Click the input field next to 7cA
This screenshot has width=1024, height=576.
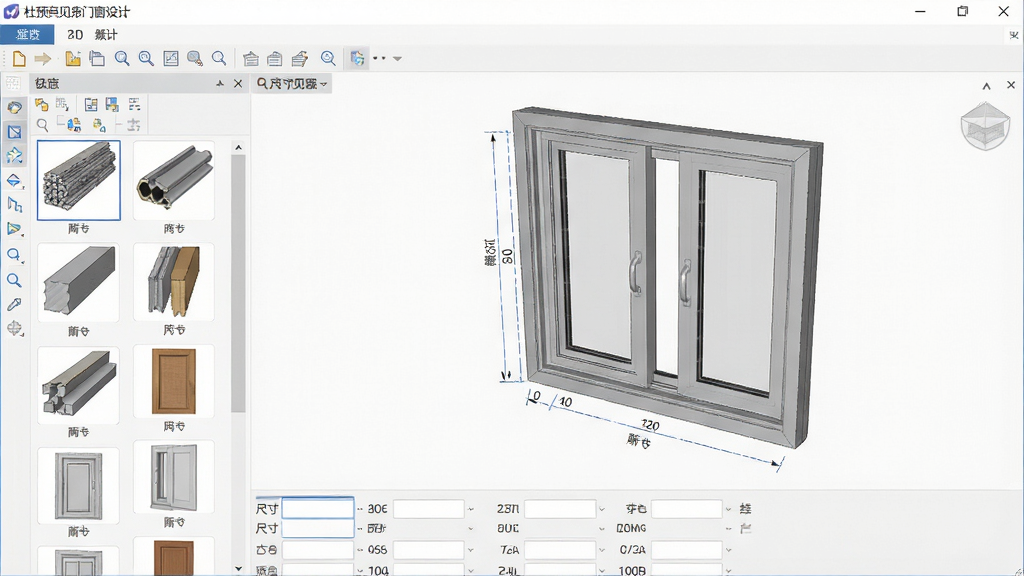(560, 550)
